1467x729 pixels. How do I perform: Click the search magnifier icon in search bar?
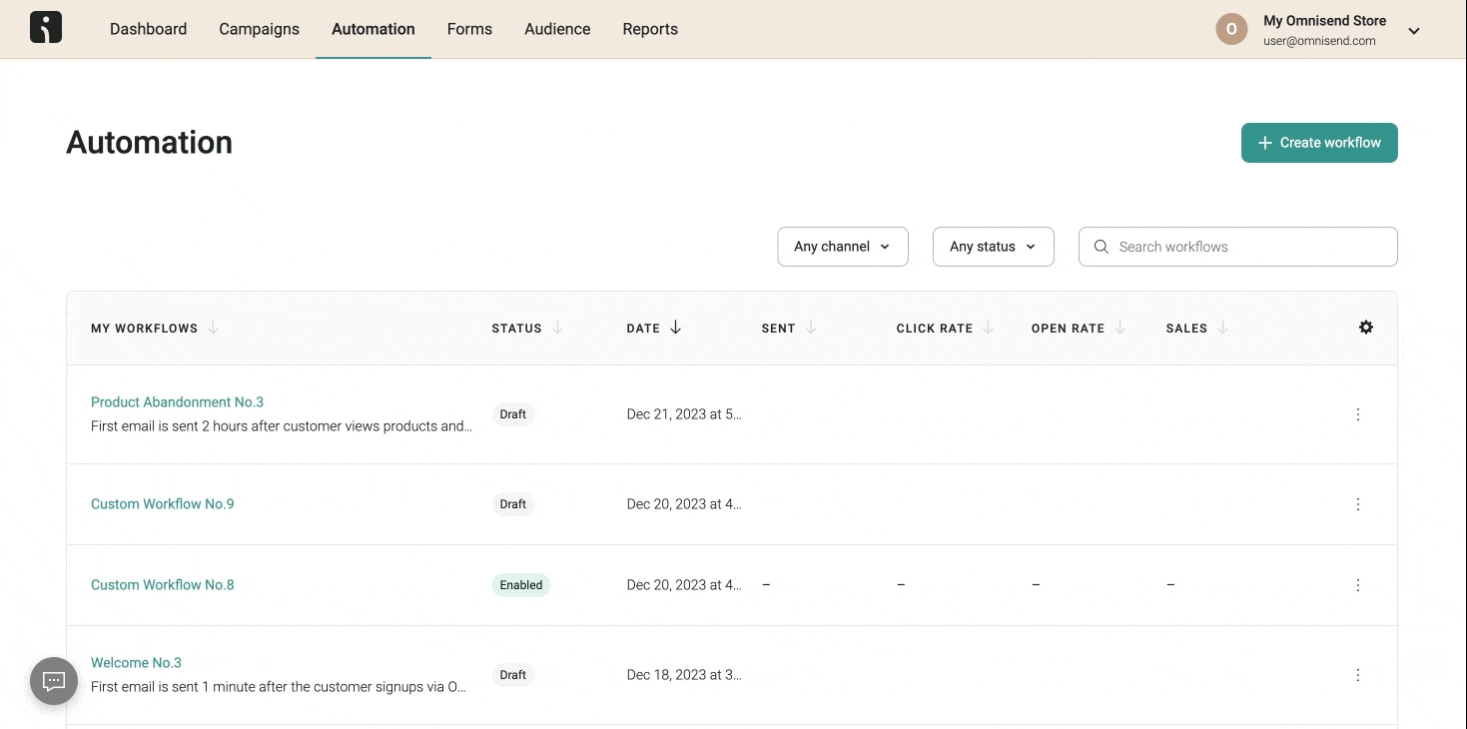coord(1100,246)
